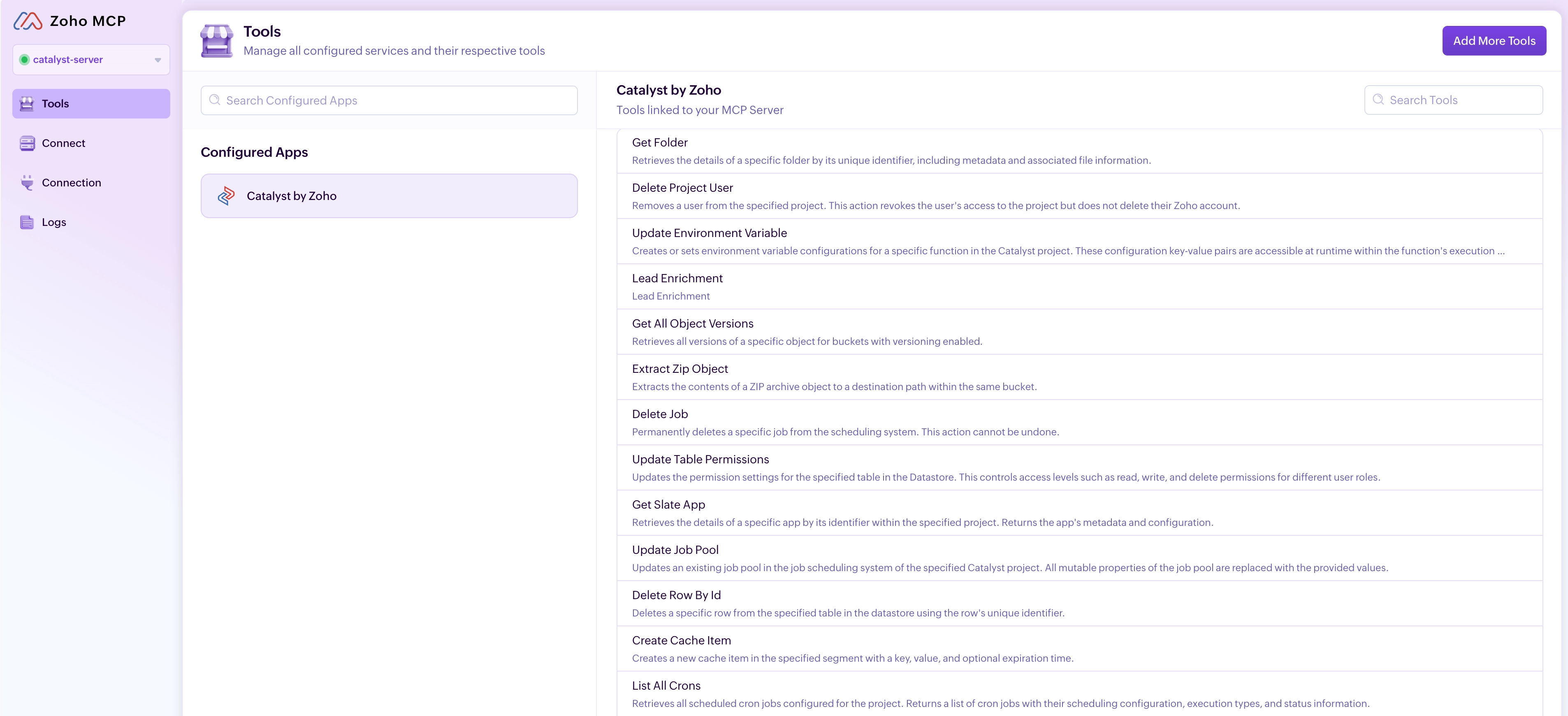Screen dimensions: 1568x716
Task: Click the Tools storefront icon in sidebar
Action: (27, 104)
